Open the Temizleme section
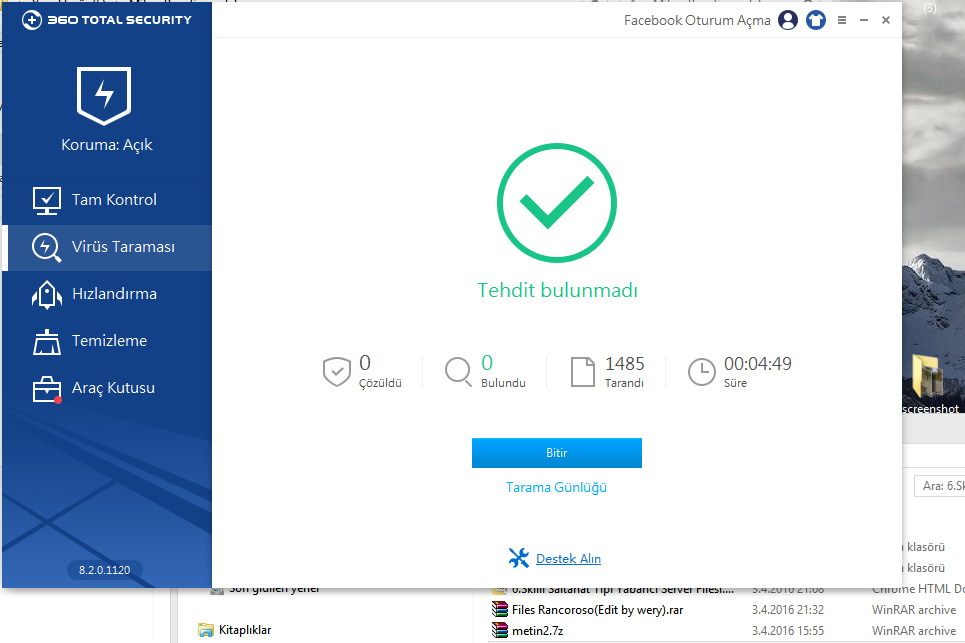 click(107, 341)
